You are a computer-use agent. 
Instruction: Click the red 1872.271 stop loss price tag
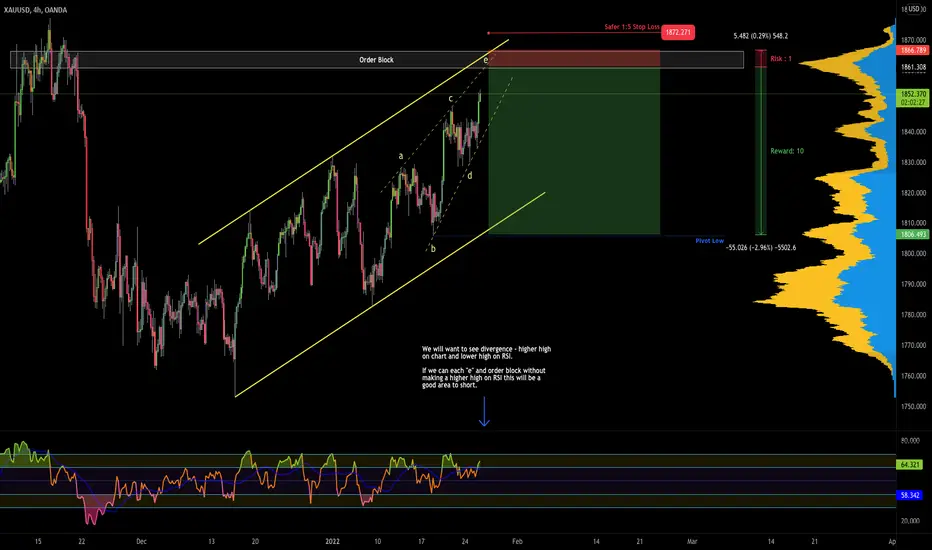click(x=678, y=32)
